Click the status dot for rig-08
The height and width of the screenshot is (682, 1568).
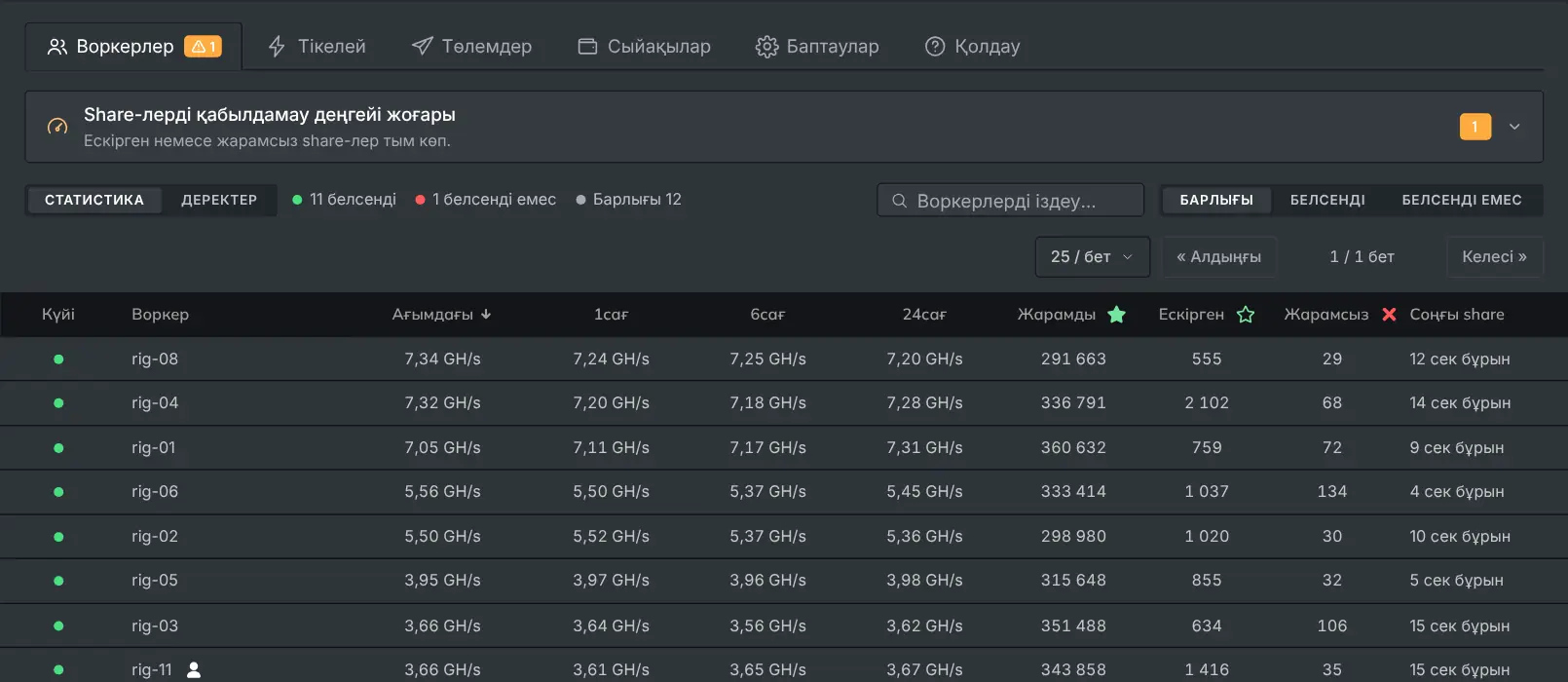click(x=58, y=360)
